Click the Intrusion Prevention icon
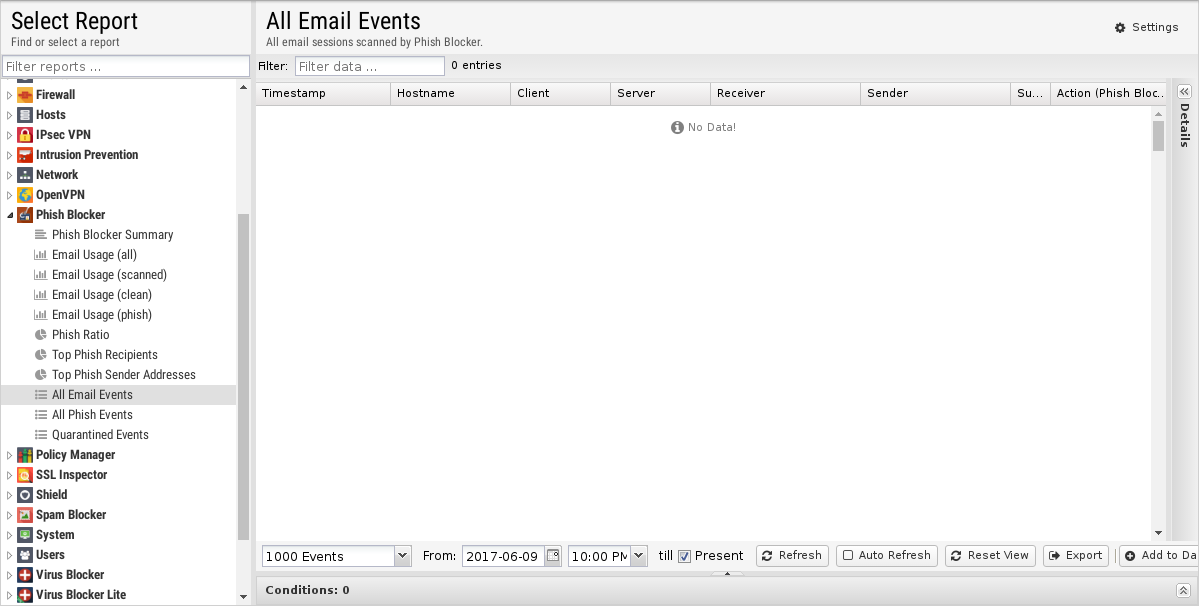This screenshot has height=606, width=1199. point(24,154)
